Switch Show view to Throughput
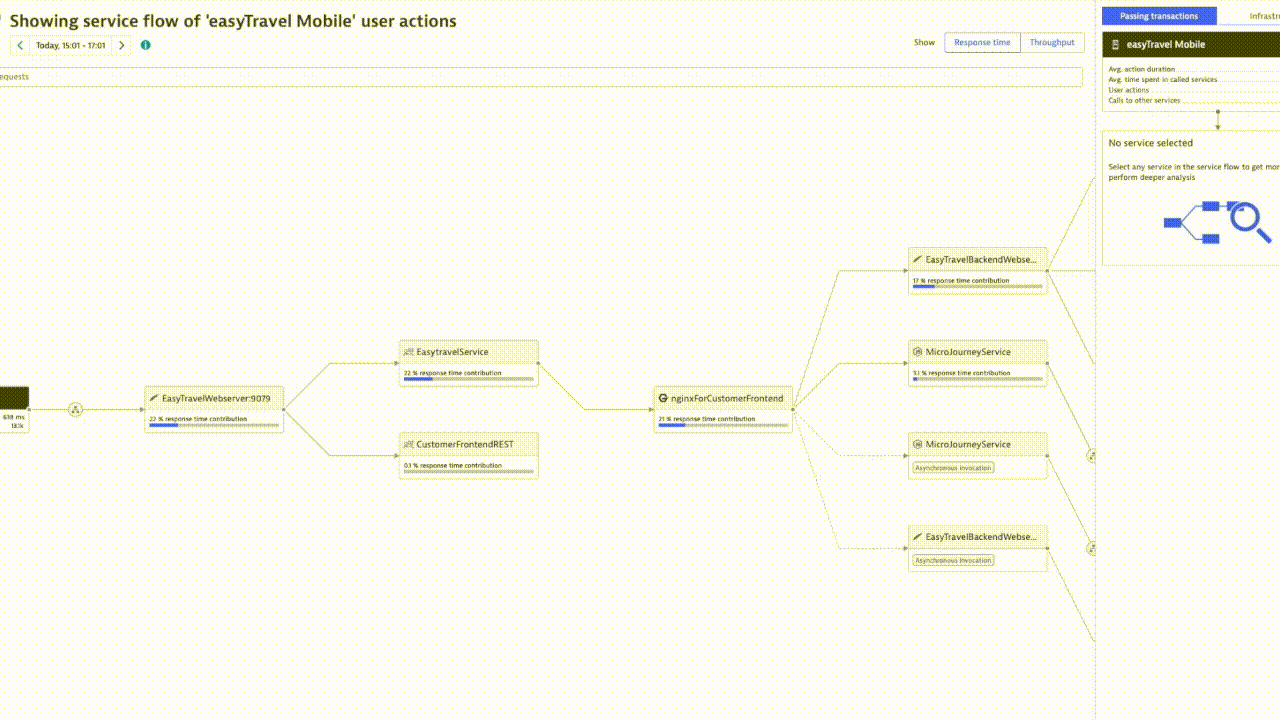The image size is (1280, 720). [1052, 43]
